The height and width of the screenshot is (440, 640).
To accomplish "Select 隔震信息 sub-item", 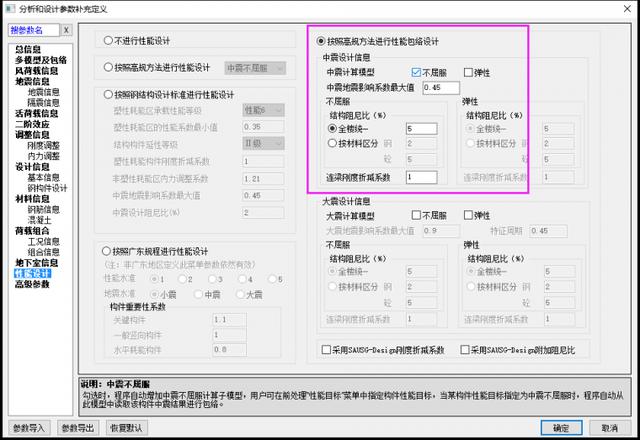I will tap(43, 102).
